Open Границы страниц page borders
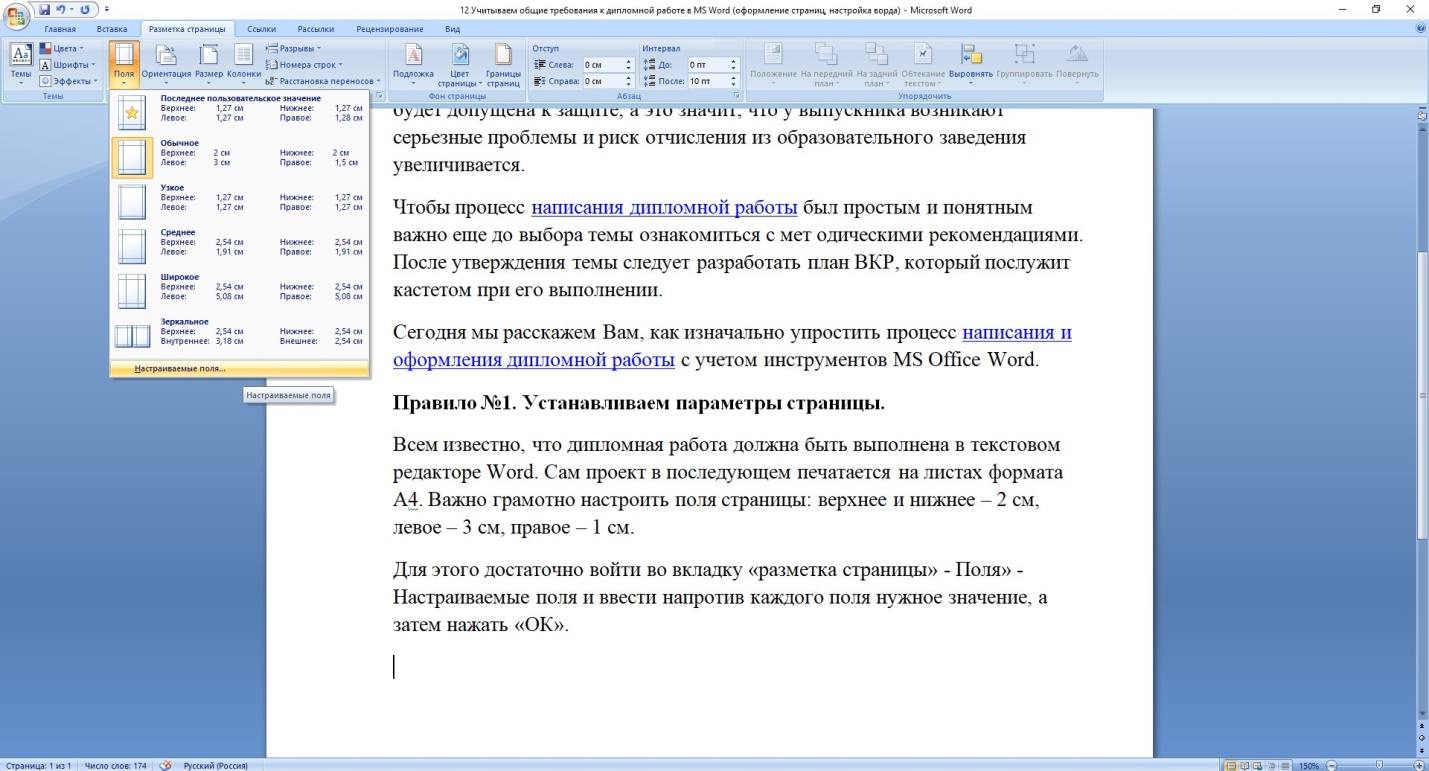Viewport: 1429px width, 771px height. pos(502,64)
